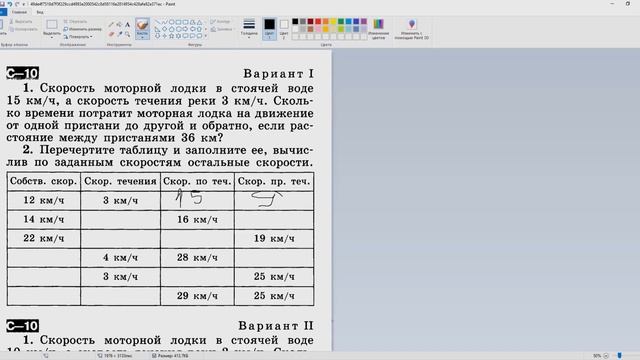Image resolution: width=640 pixels, height=360 pixels.
Task: Open Edit colors (Изменение цветов)
Action: click(378, 29)
